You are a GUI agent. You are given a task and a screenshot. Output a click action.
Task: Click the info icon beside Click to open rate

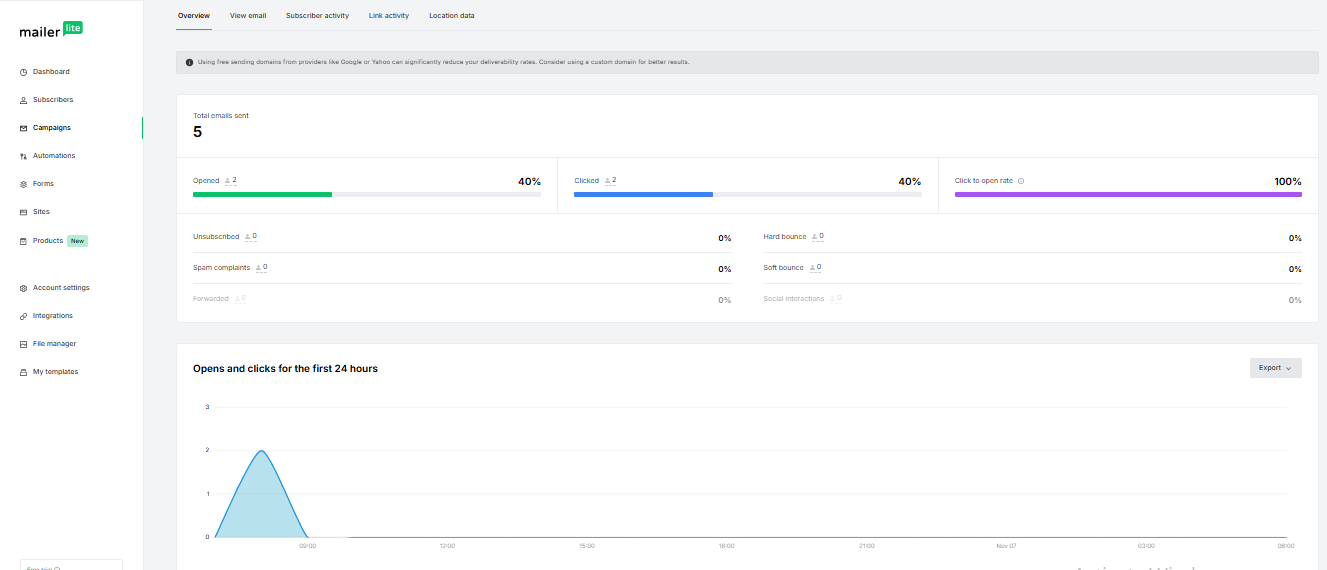[1021, 181]
